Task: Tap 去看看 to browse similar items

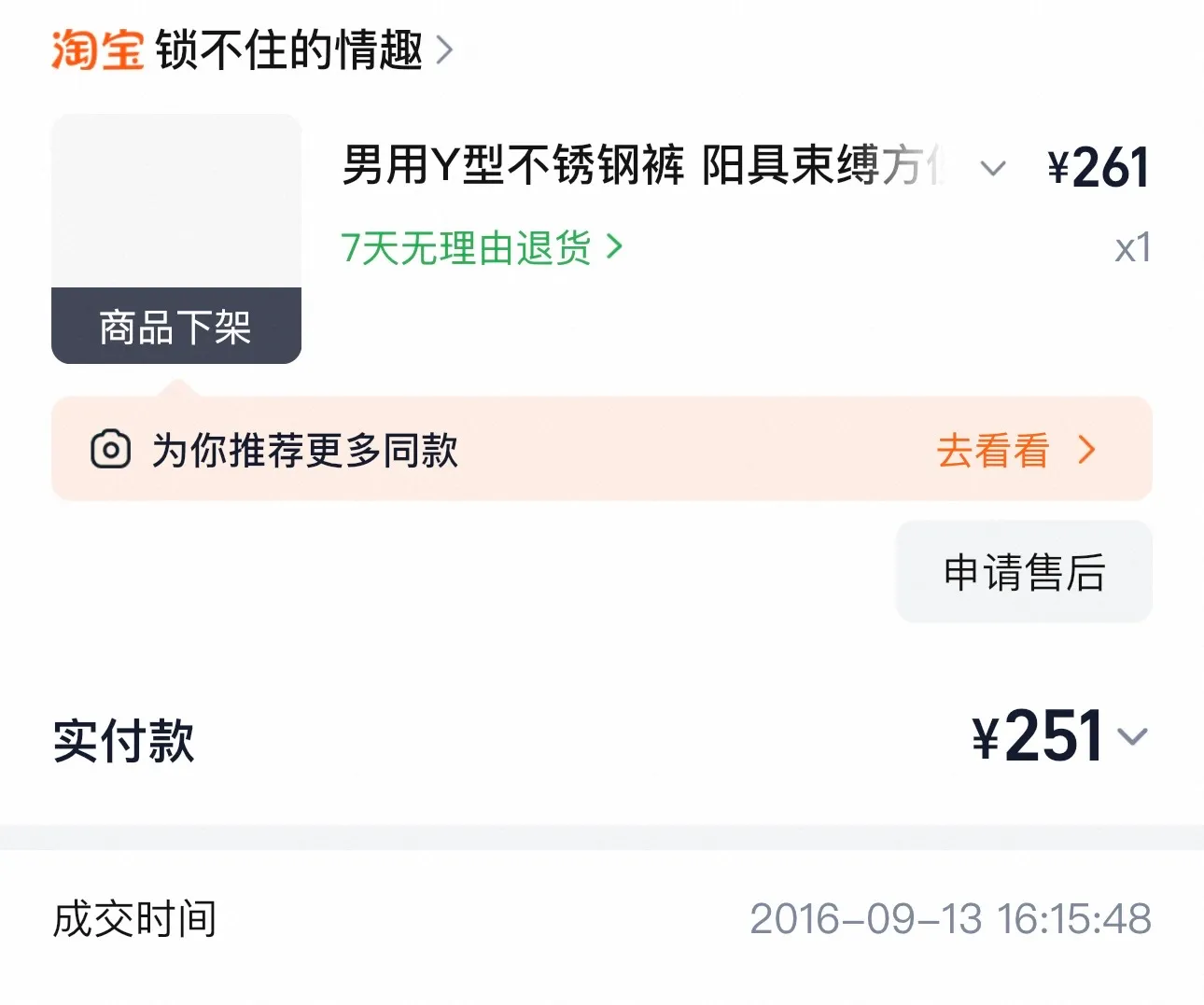Action: click(993, 451)
